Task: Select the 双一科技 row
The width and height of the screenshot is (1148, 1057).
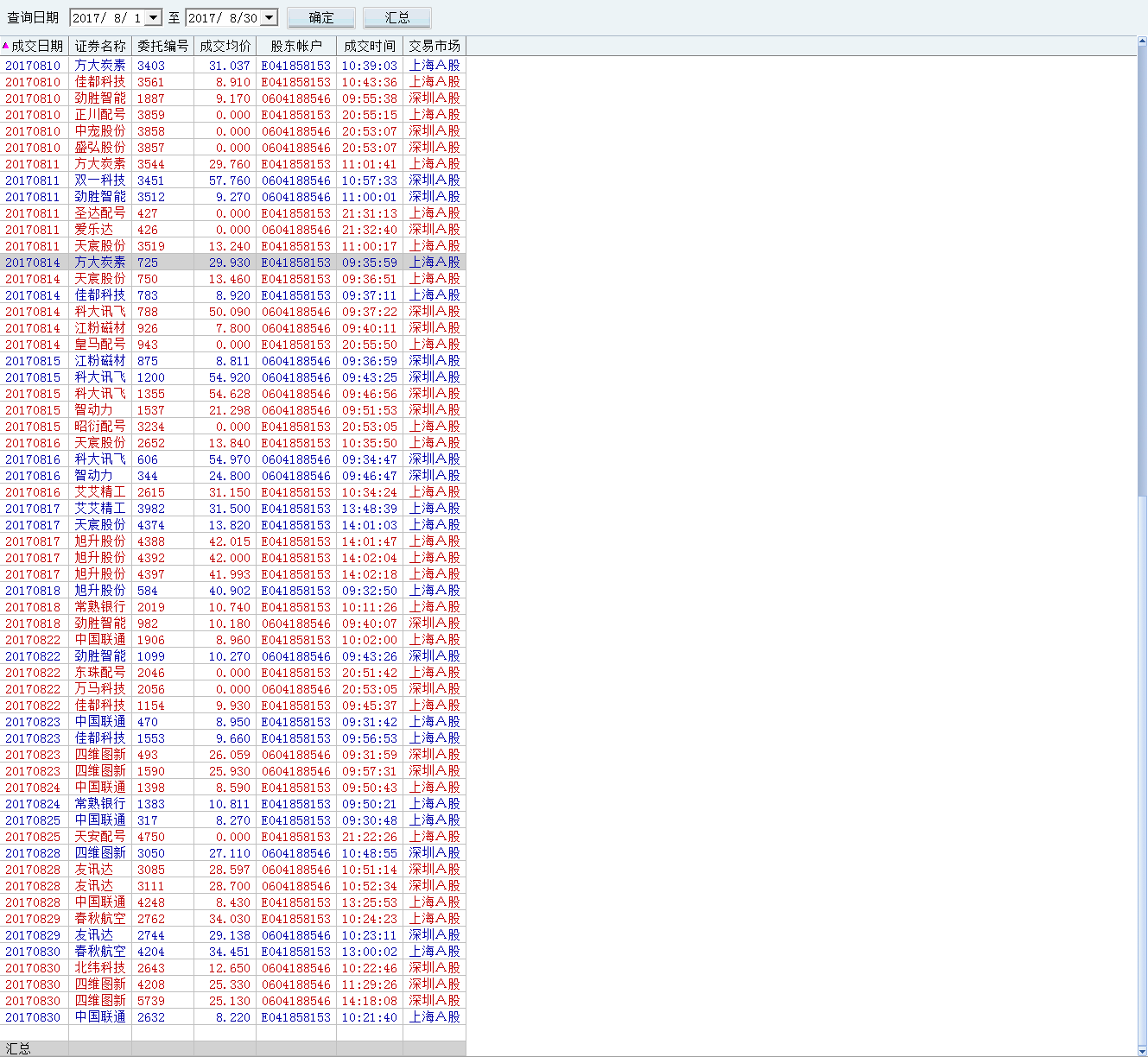Action: point(233,180)
